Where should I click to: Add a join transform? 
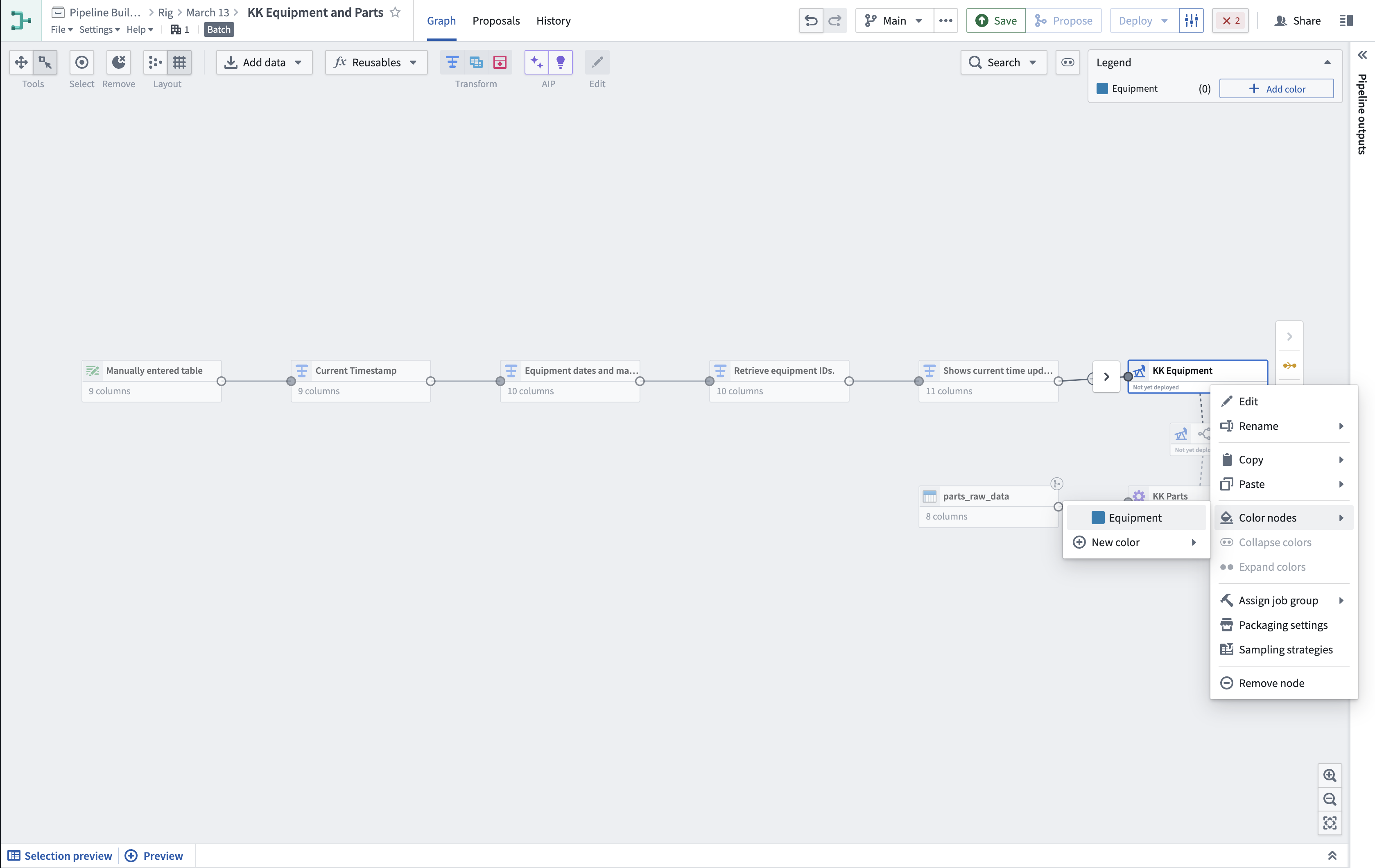(476, 62)
